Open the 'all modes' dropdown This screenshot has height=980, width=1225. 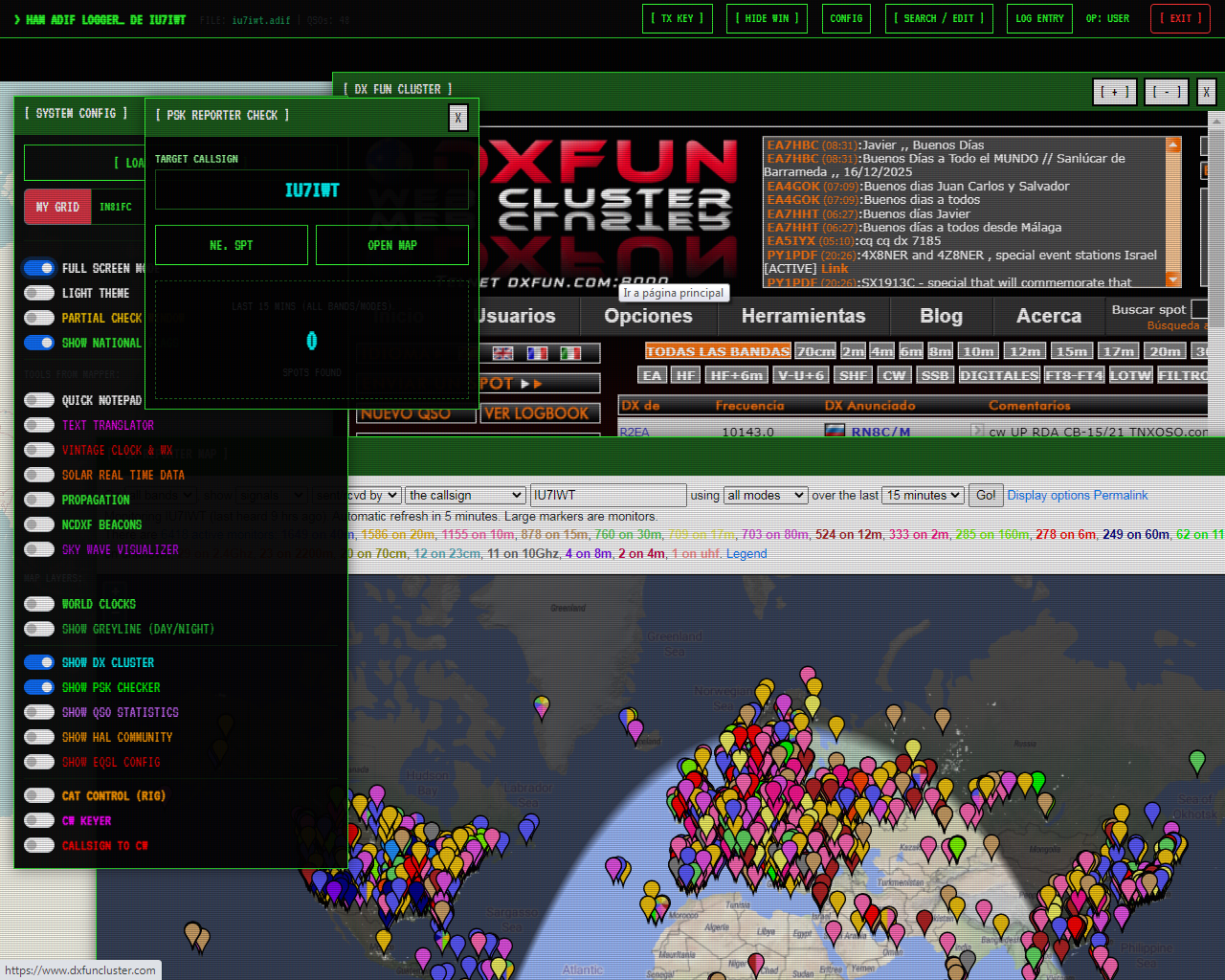tap(766, 495)
